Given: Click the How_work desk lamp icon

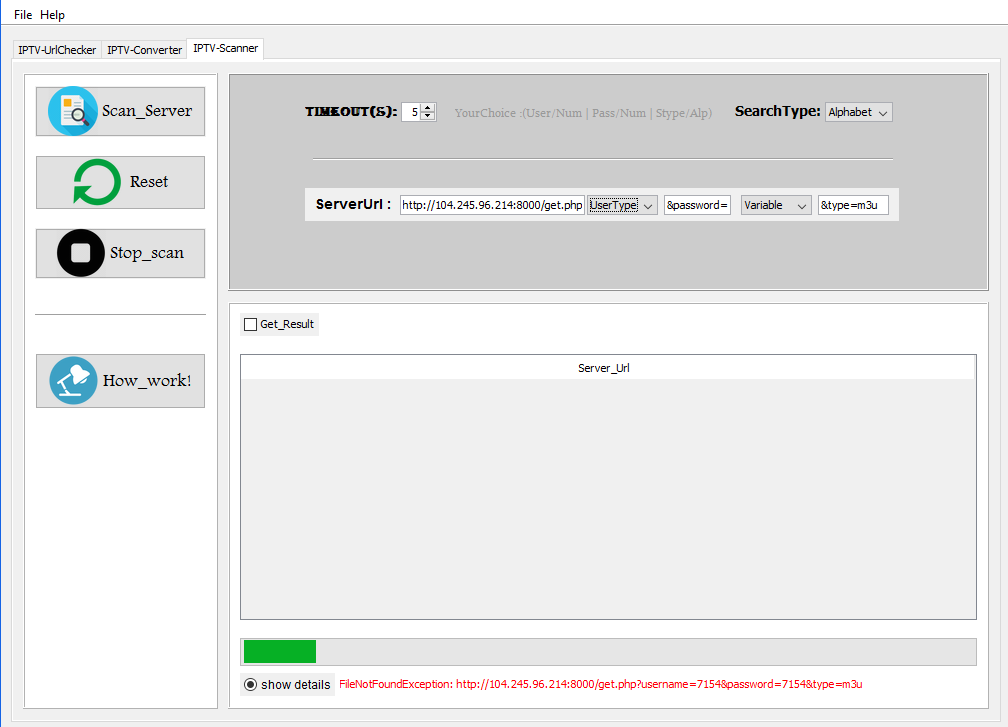Looking at the screenshot, I should [x=73, y=381].
